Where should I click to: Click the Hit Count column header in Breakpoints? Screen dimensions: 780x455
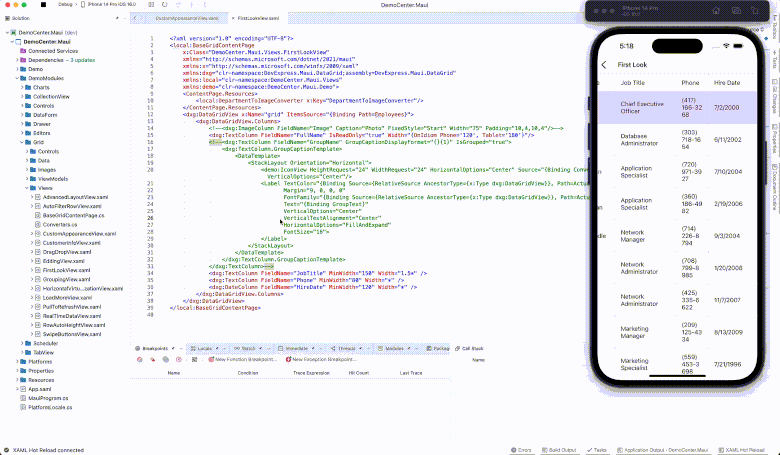359,373
